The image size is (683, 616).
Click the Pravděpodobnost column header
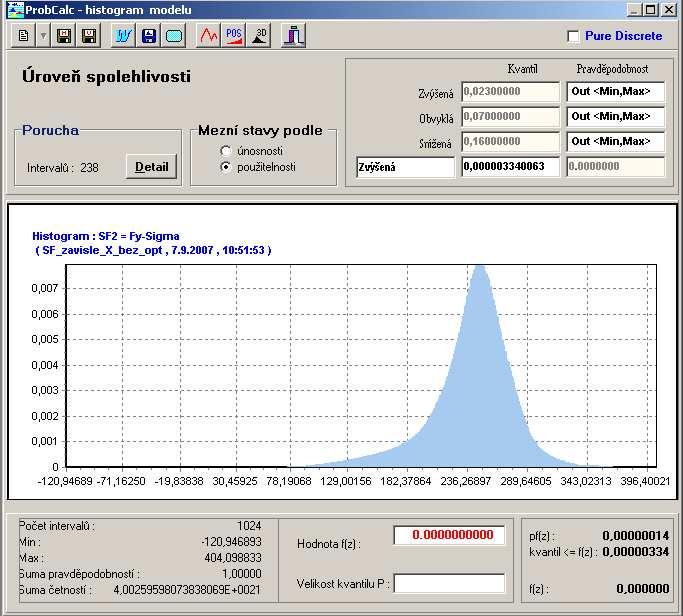[x=612, y=69]
